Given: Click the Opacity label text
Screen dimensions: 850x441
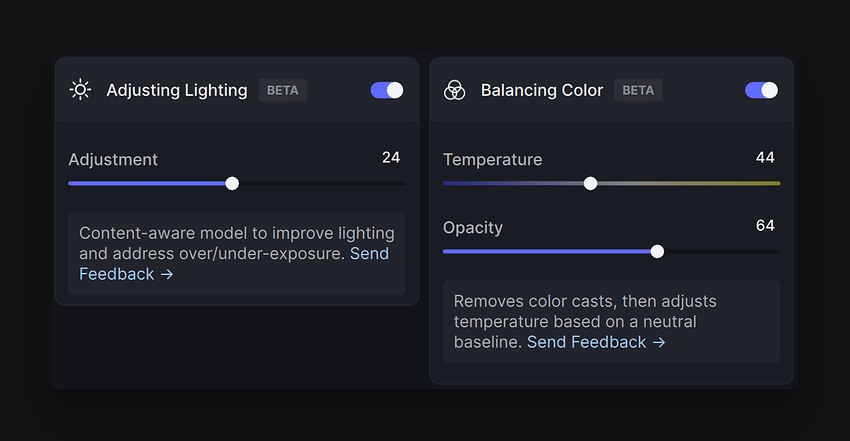Looking at the screenshot, I should pyautogui.click(x=473, y=228).
